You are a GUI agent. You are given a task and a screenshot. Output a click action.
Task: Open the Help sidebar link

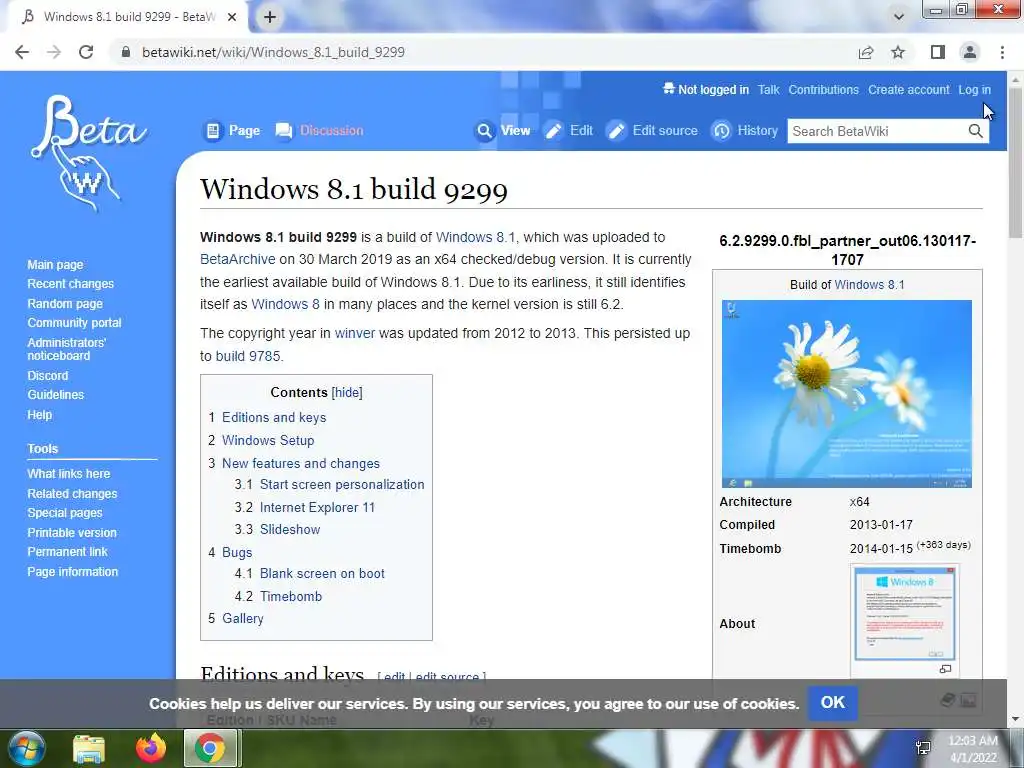click(x=39, y=415)
